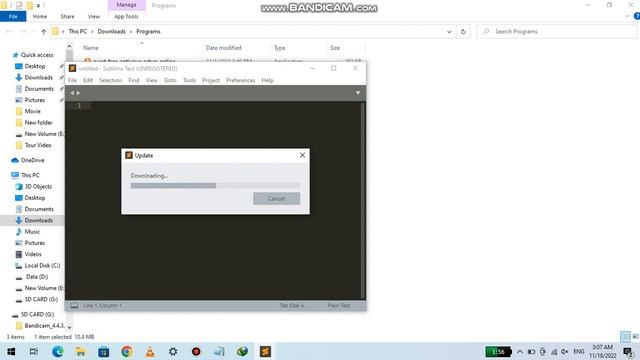Open the Sublime Text File menu
The image size is (640, 360).
(72, 80)
